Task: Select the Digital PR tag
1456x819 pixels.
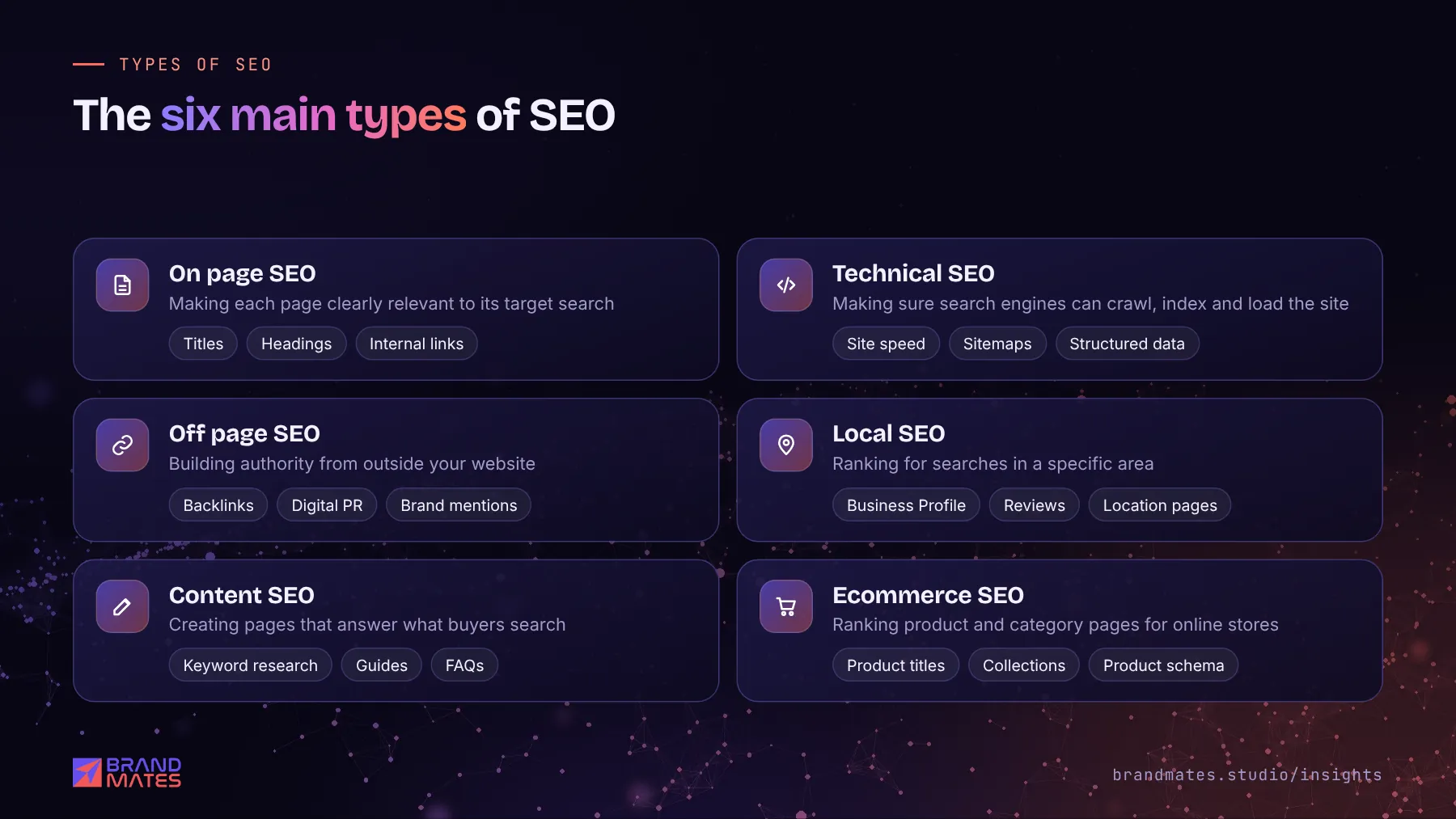Action: coord(327,505)
